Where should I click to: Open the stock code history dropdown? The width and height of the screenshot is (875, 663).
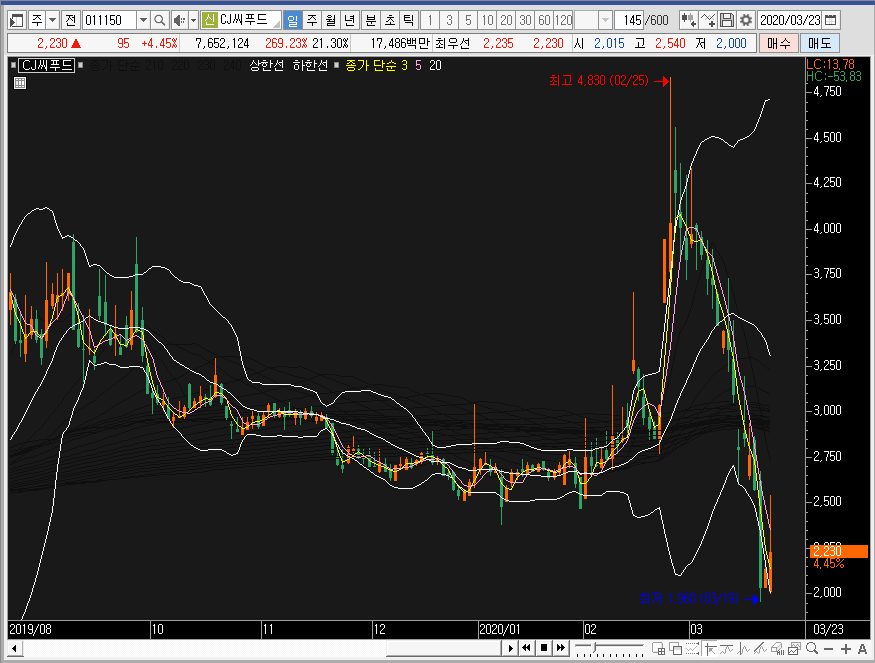pos(143,21)
